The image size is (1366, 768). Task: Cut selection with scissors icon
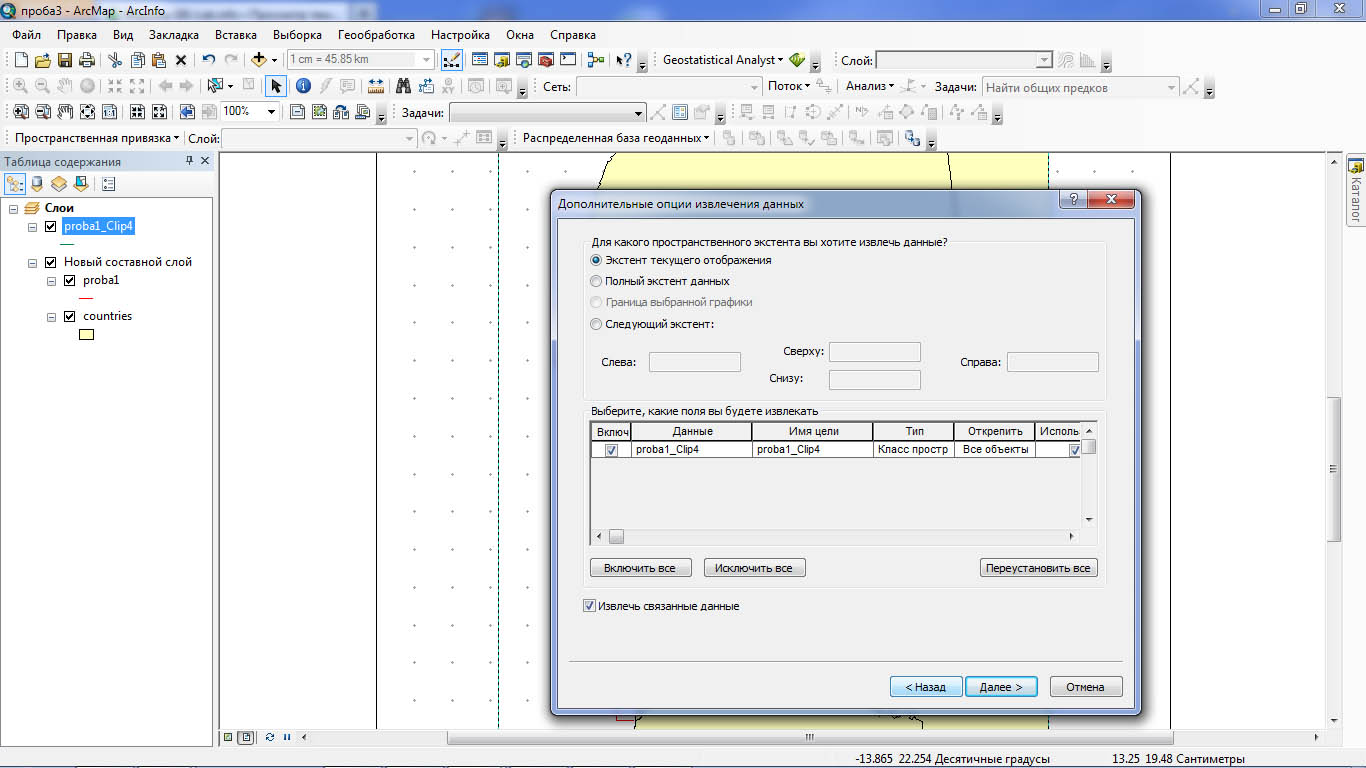pos(115,60)
